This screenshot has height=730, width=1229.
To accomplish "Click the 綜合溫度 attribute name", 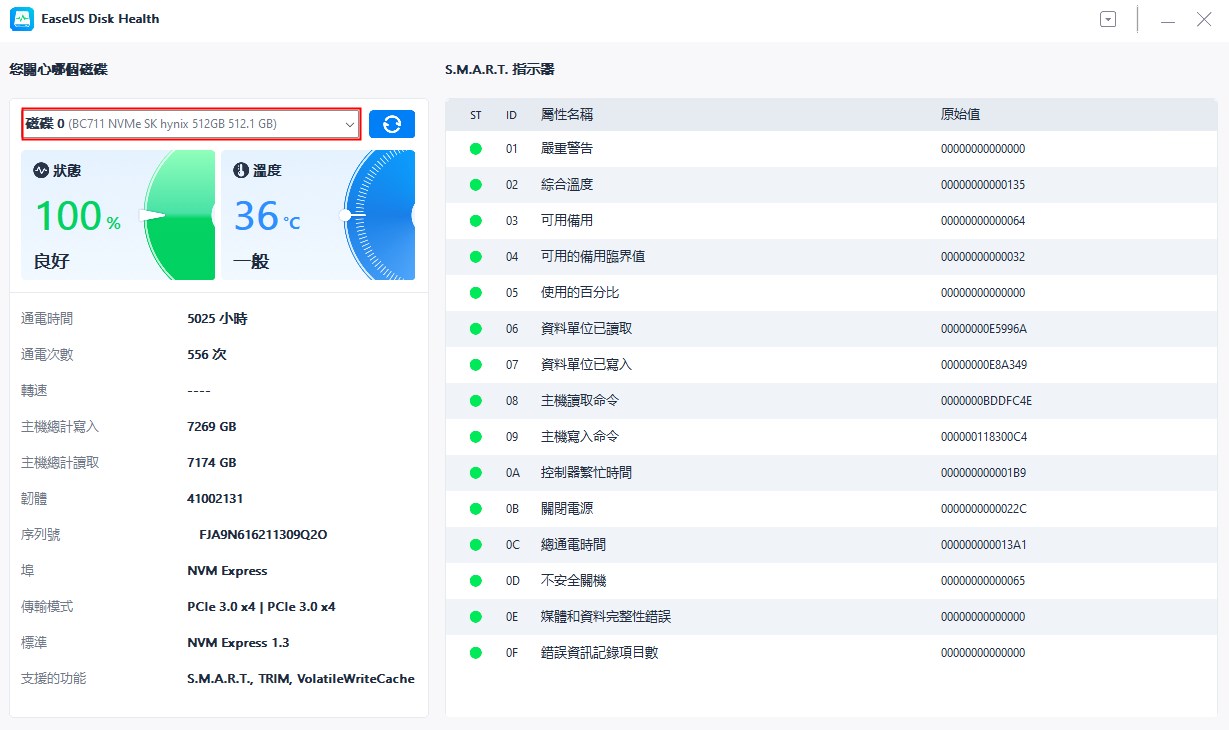I will [567, 185].
